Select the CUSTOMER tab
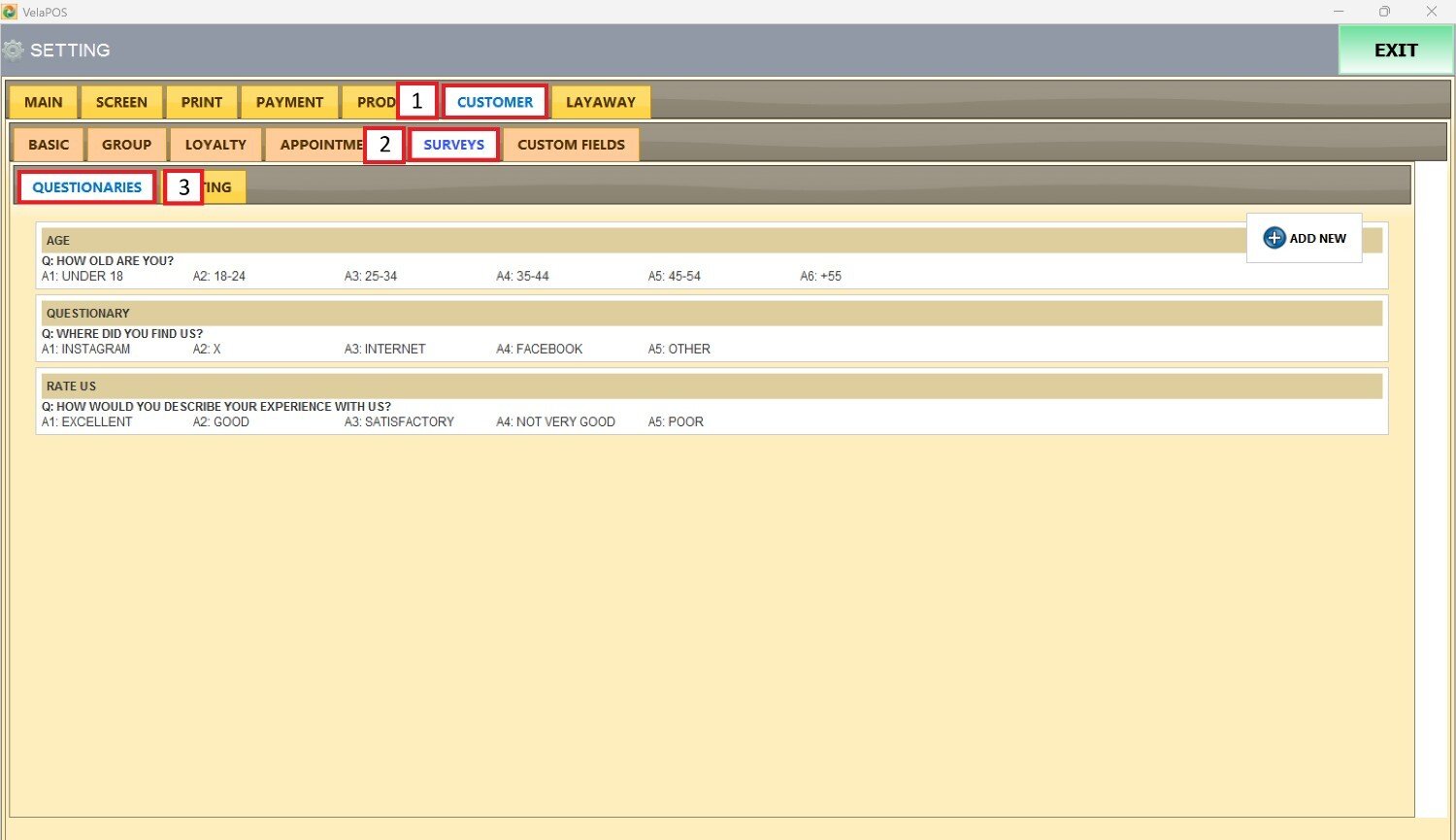The image size is (1456, 840). [x=495, y=102]
